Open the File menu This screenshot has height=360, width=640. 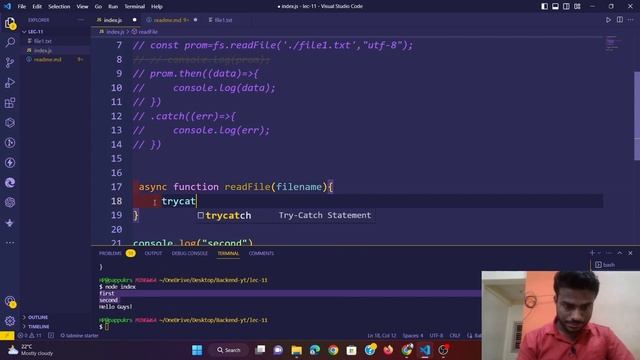22,7
